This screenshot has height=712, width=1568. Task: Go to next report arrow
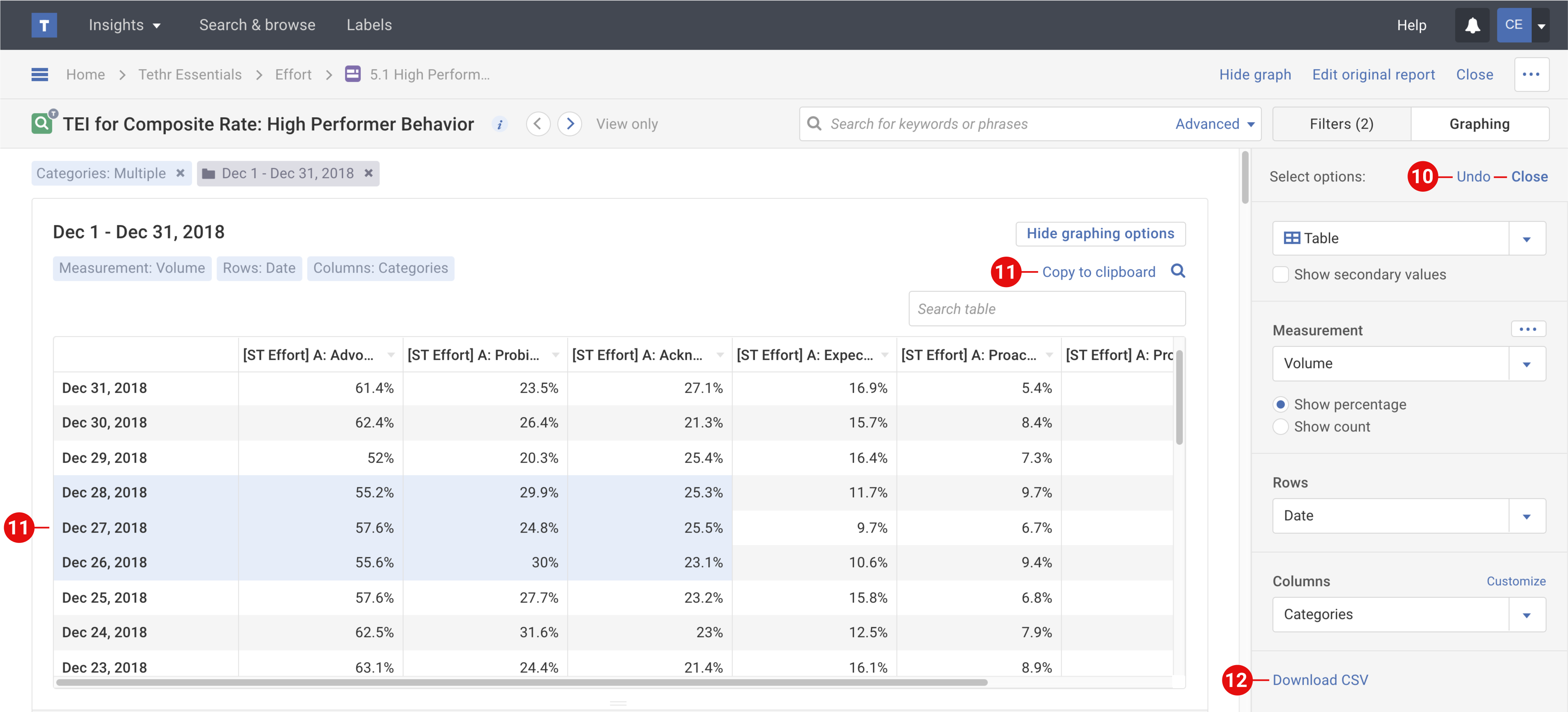tap(570, 124)
